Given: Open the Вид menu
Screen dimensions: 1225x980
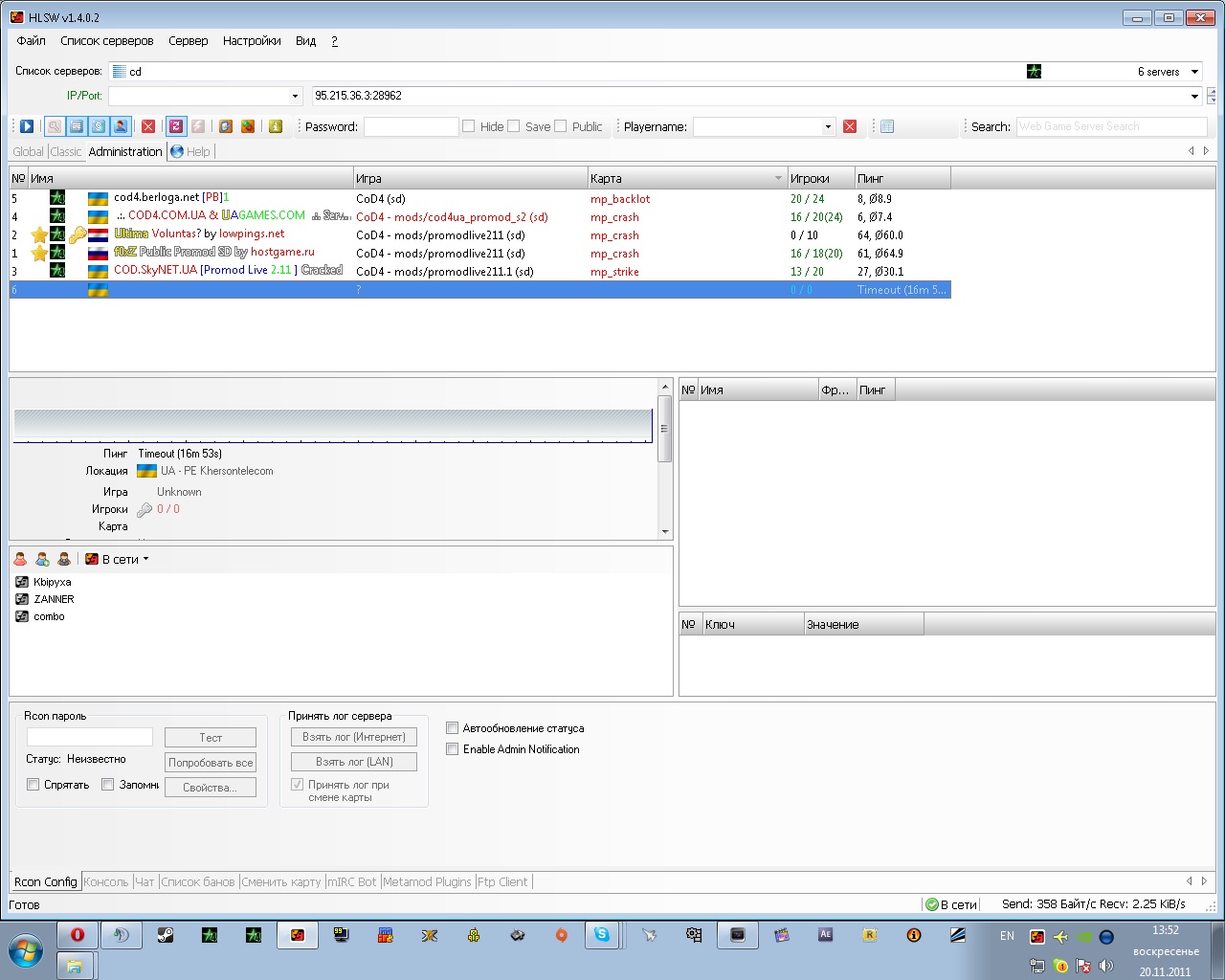Looking at the screenshot, I should coord(305,41).
